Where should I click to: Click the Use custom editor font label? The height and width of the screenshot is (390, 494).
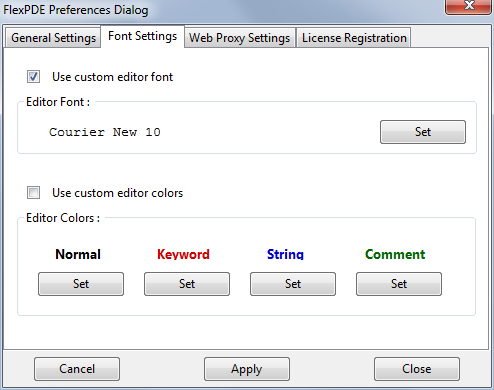pyautogui.click(x=113, y=77)
